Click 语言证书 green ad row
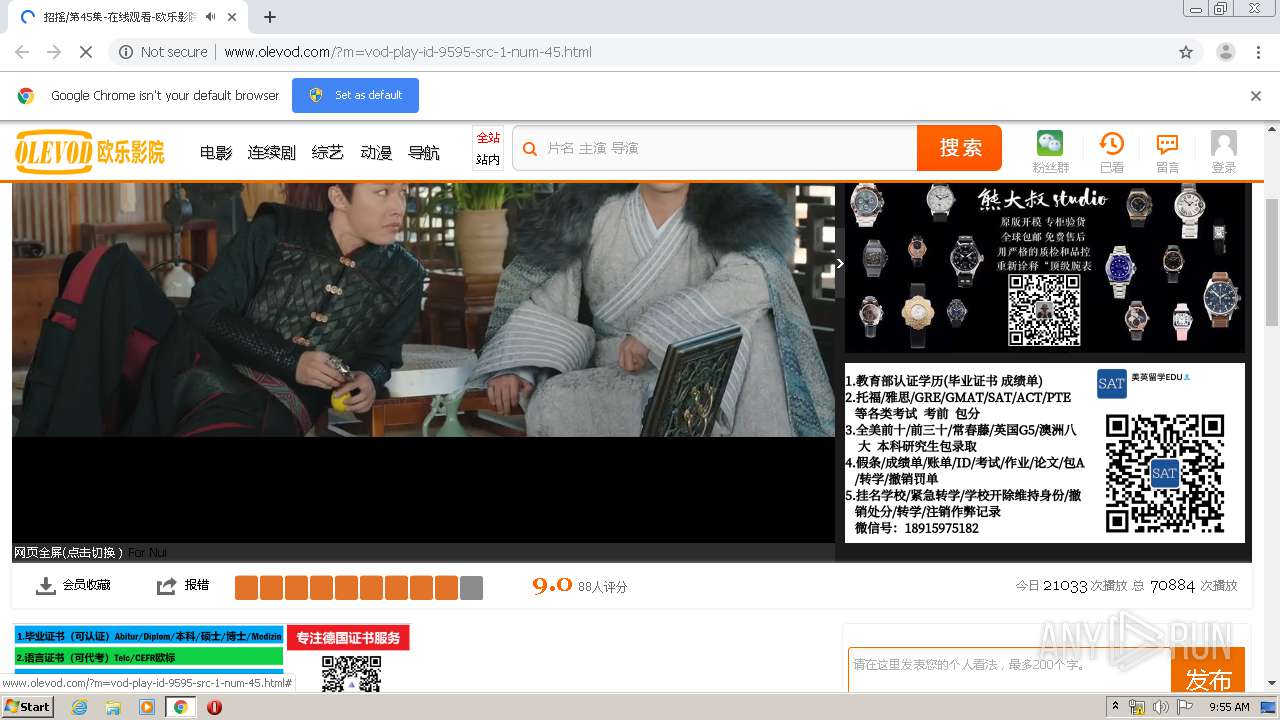 [x=148, y=657]
